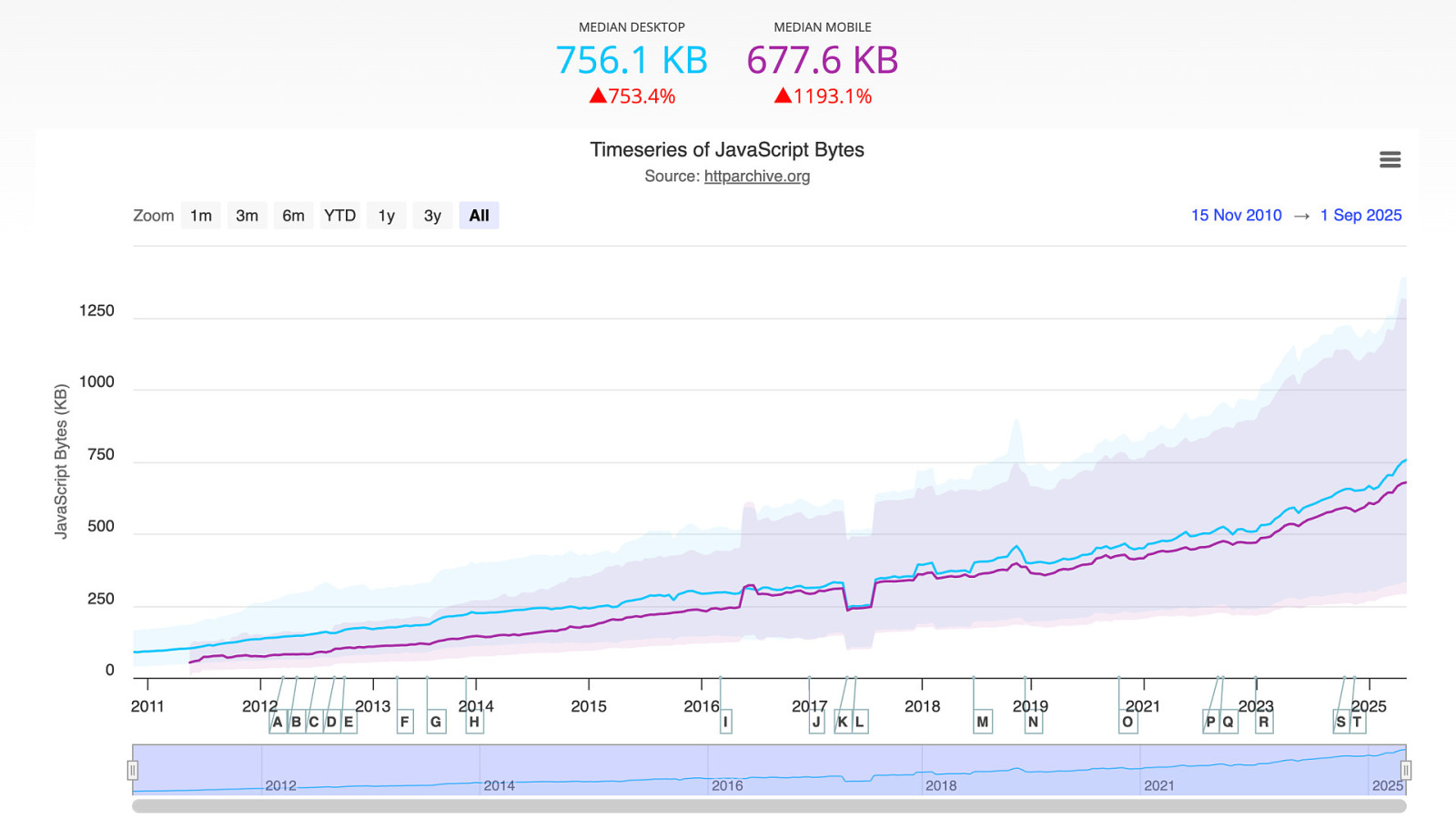Edit the start date 15 Nov 2010
Viewport: 1456px width, 819px height.
(x=1236, y=216)
